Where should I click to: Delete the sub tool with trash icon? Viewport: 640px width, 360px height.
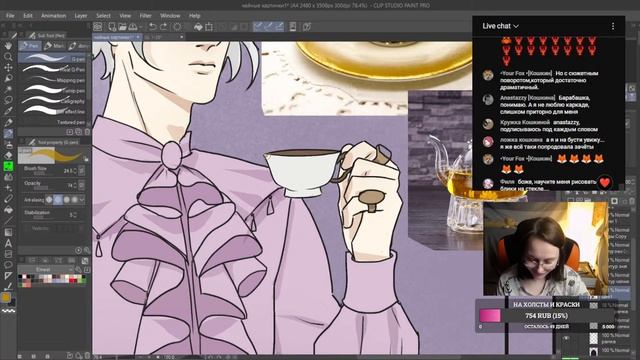click(87, 131)
